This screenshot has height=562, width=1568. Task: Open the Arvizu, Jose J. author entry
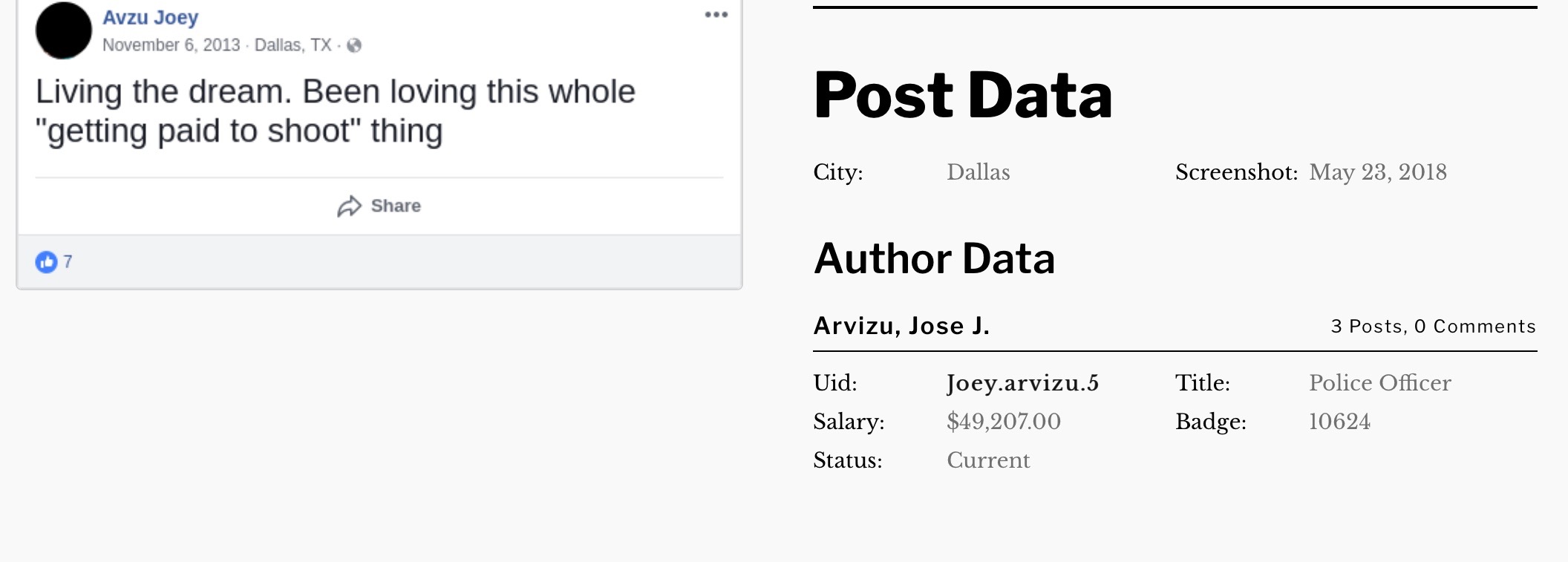pyautogui.click(x=901, y=326)
